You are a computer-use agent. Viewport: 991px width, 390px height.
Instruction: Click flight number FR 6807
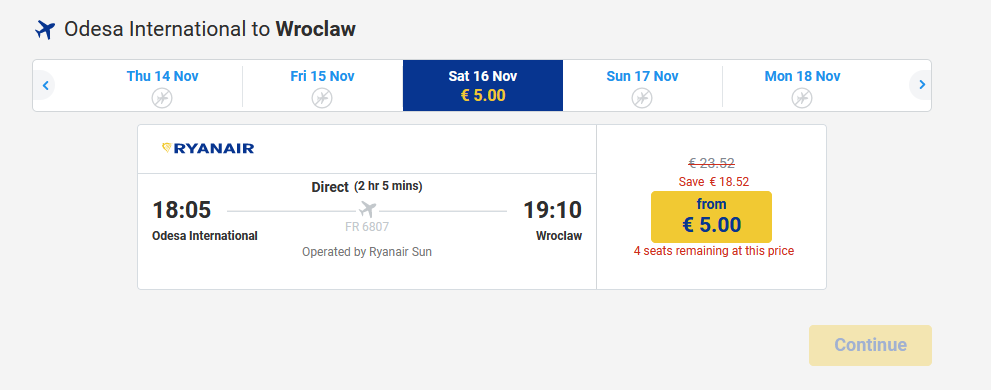click(367, 226)
